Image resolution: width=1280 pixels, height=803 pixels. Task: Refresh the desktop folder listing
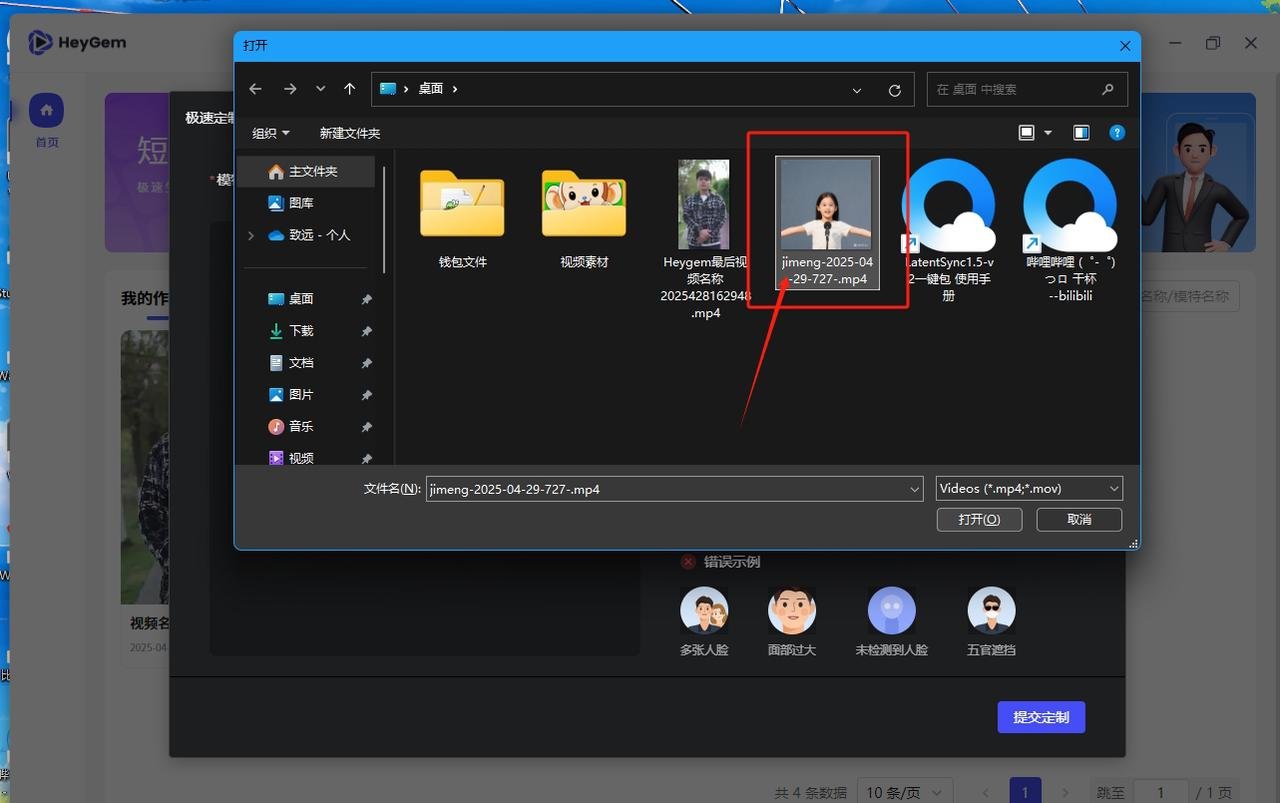click(x=894, y=90)
